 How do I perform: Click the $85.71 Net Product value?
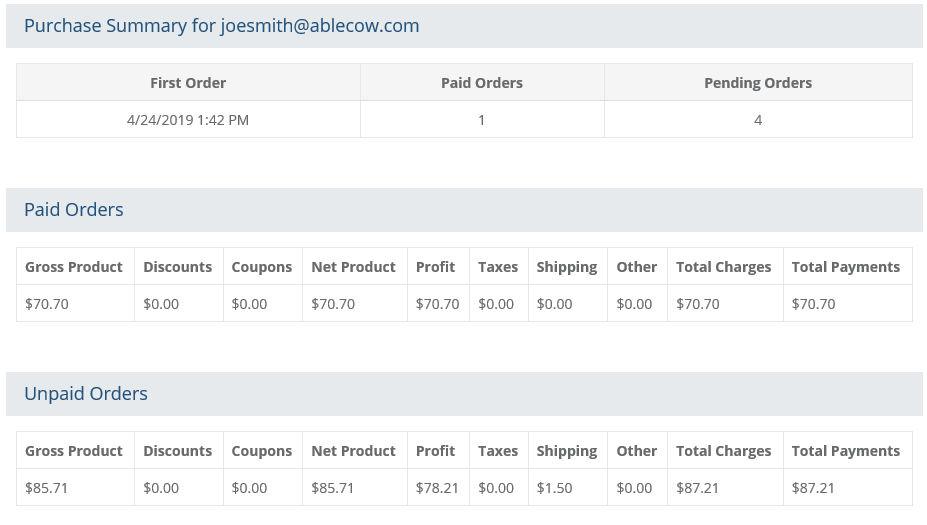(333, 488)
